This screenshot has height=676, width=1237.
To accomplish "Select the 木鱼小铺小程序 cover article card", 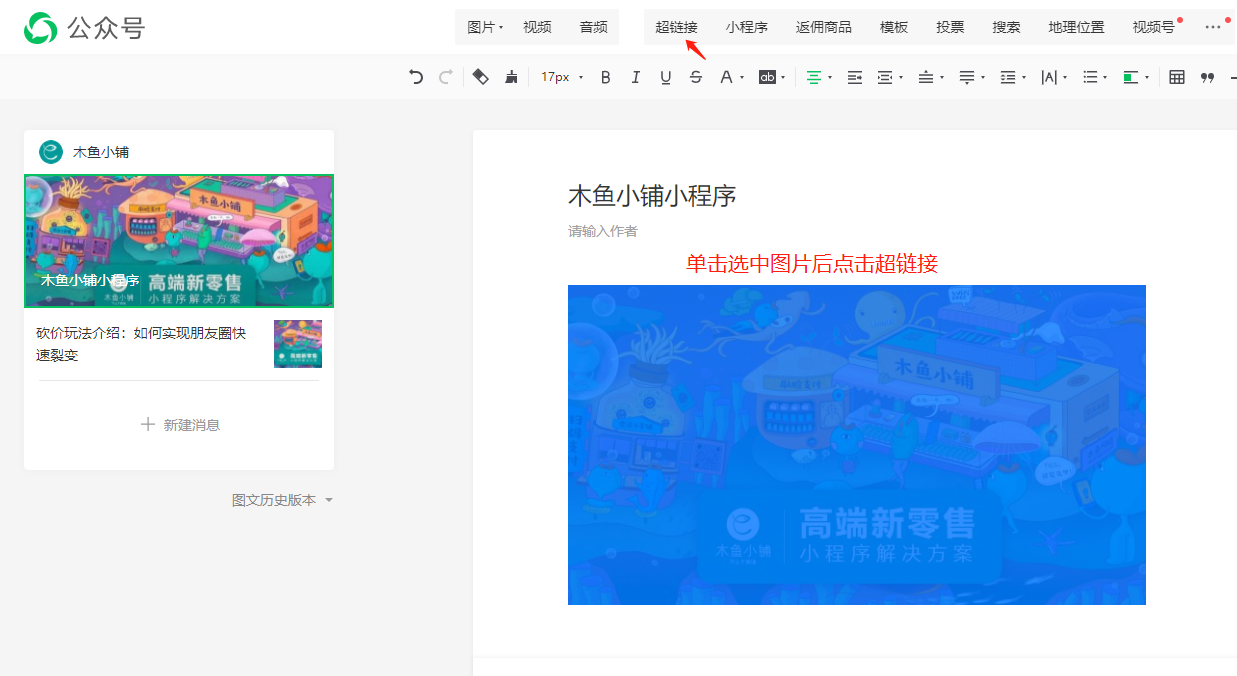I will point(179,241).
